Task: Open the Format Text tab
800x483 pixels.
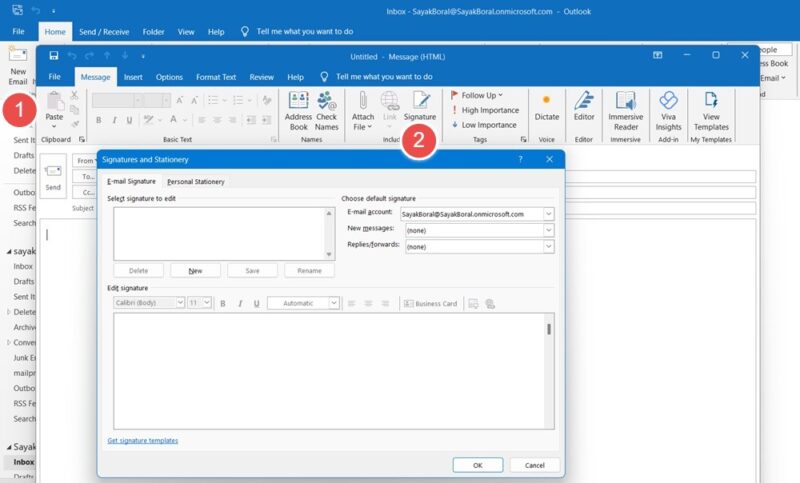Action: 216,77
